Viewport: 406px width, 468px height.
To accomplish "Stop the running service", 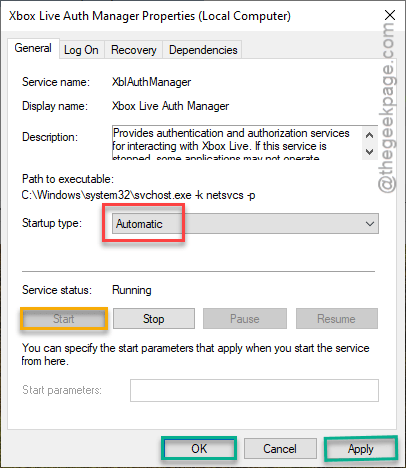I will point(154,319).
